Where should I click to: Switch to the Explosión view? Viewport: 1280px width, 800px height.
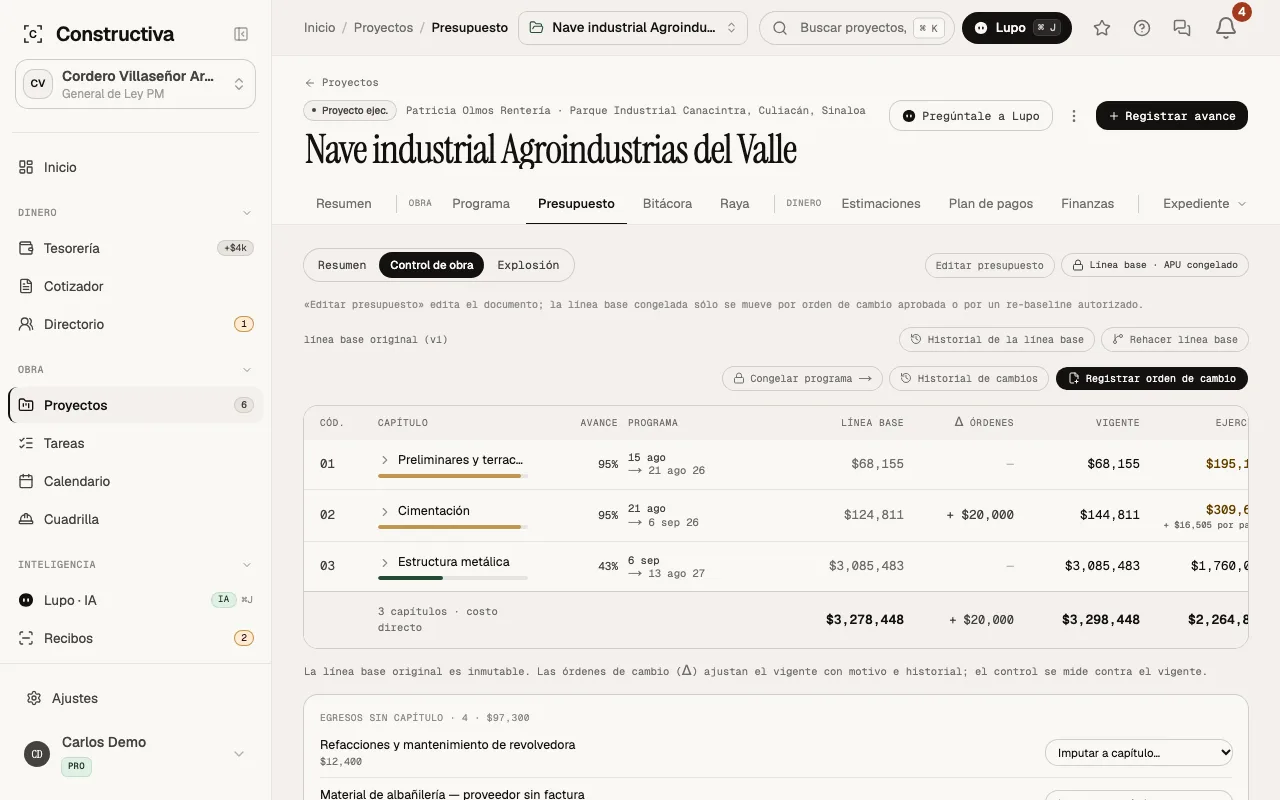pos(528,265)
